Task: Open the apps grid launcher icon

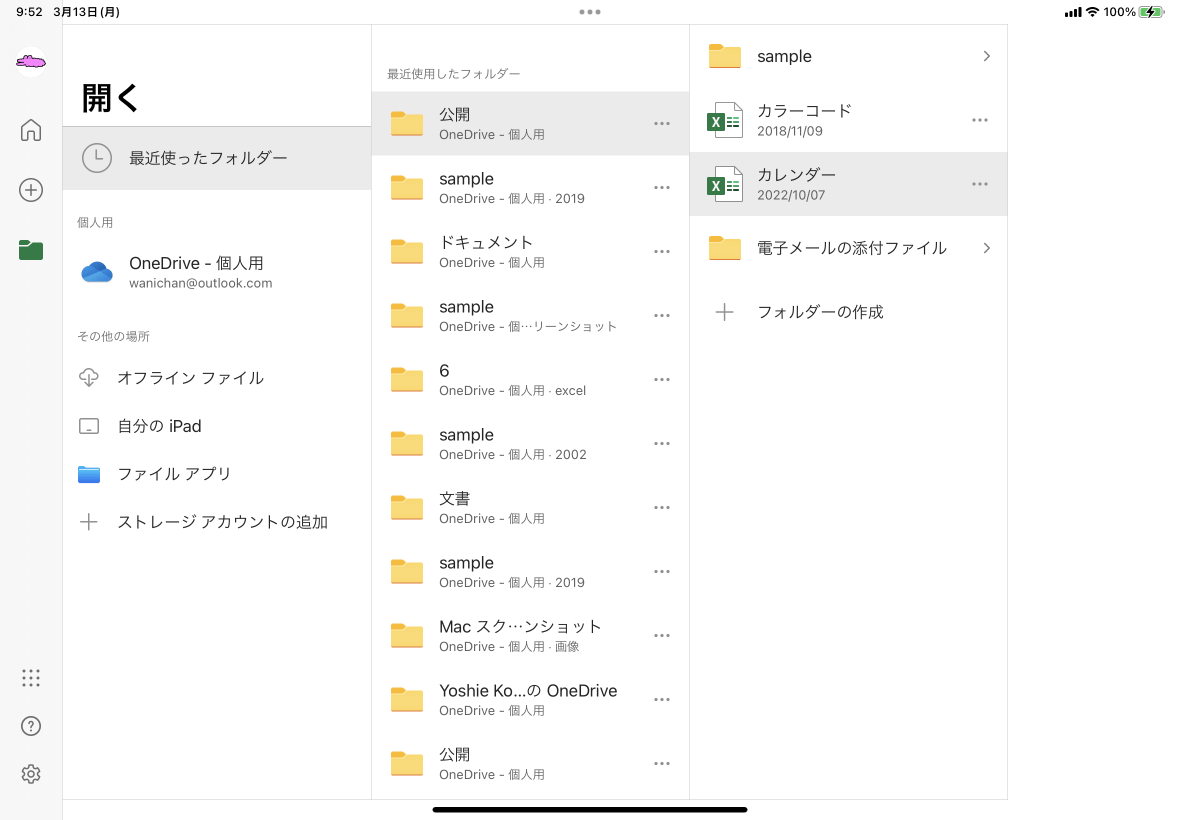Action: click(31, 678)
